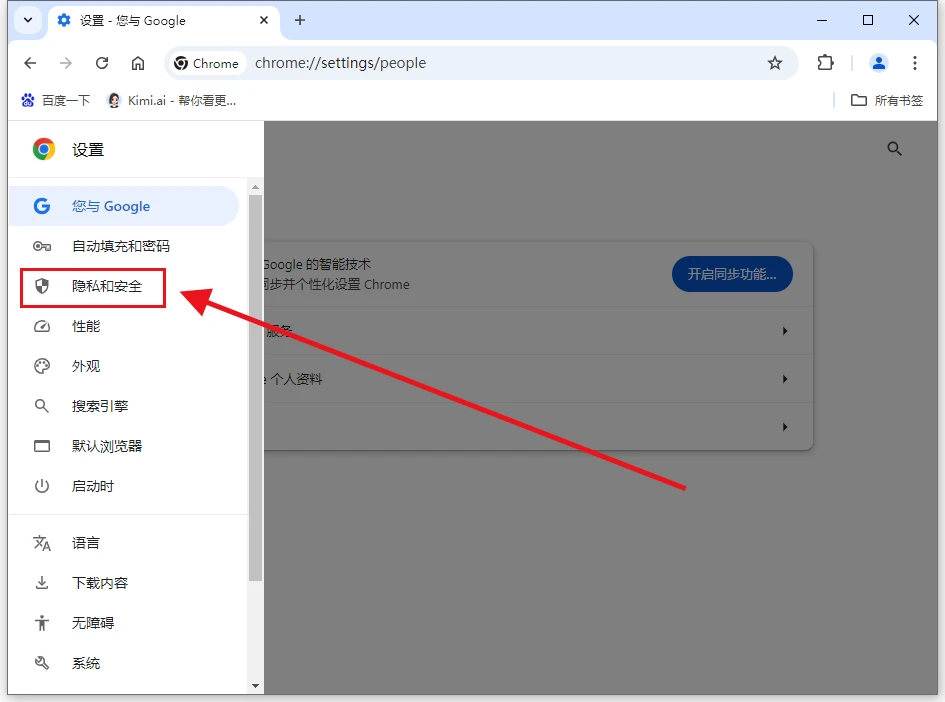Screen dimensions: 945x702
Task: Open 下载内容 settings
Action: pos(124,583)
